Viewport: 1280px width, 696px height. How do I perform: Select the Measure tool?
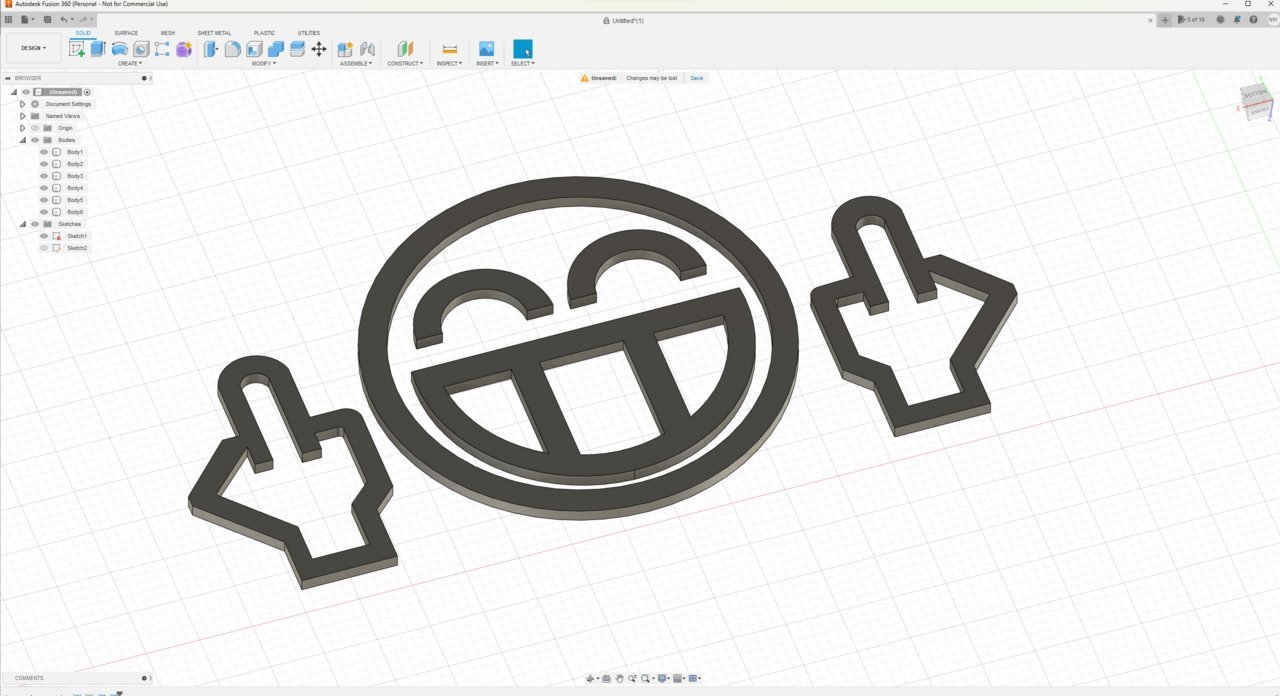click(x=449, y=49)
